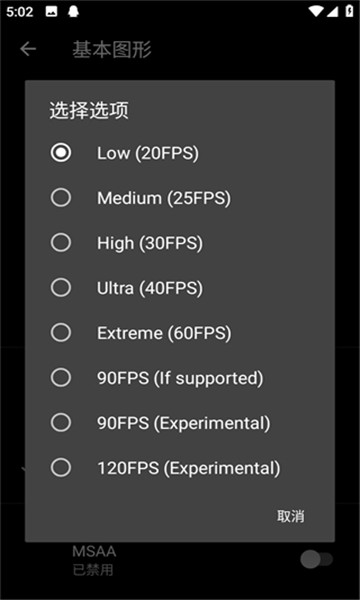The image size is (360, 600).
Task: Select High (30FPS) radio button
Action: [61, 243]
